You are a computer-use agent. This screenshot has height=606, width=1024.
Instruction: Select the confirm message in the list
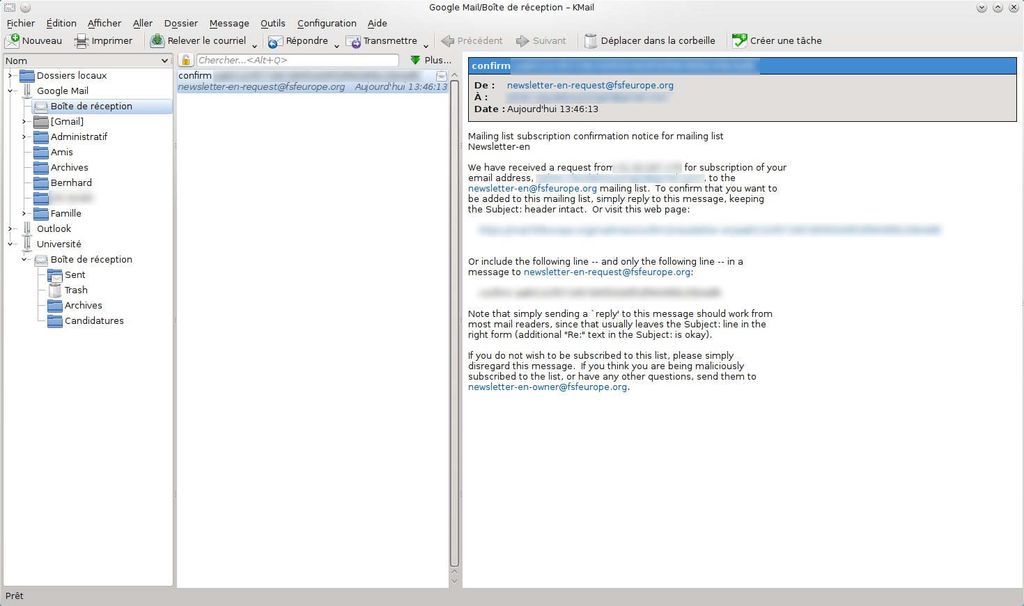click(300, 81)
